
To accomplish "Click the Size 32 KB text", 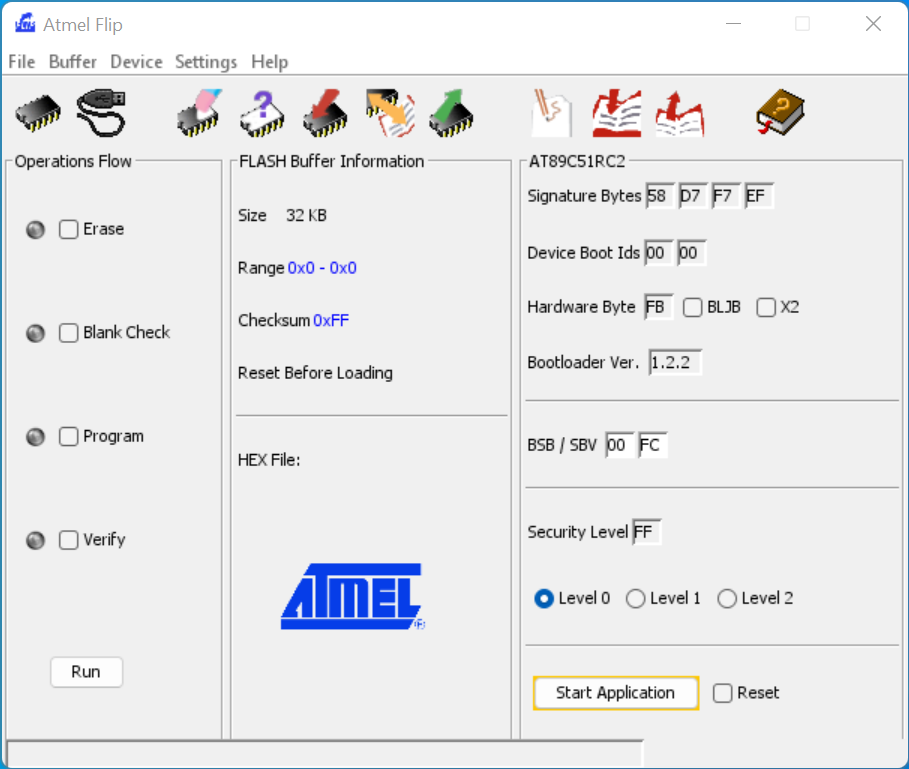I will (x=282, y=216).
